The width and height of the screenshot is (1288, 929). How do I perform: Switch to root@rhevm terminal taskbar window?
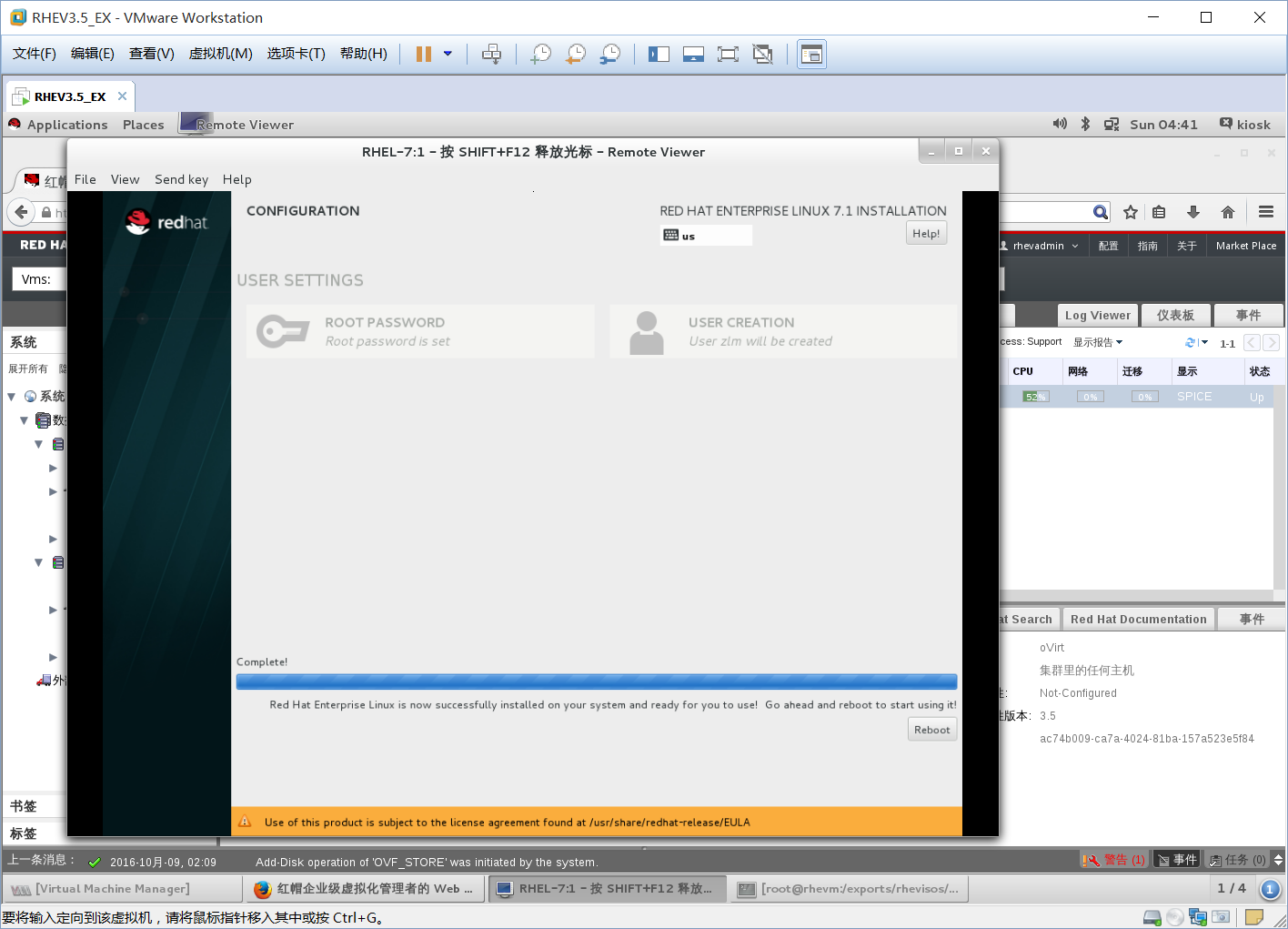coord(850,889)
